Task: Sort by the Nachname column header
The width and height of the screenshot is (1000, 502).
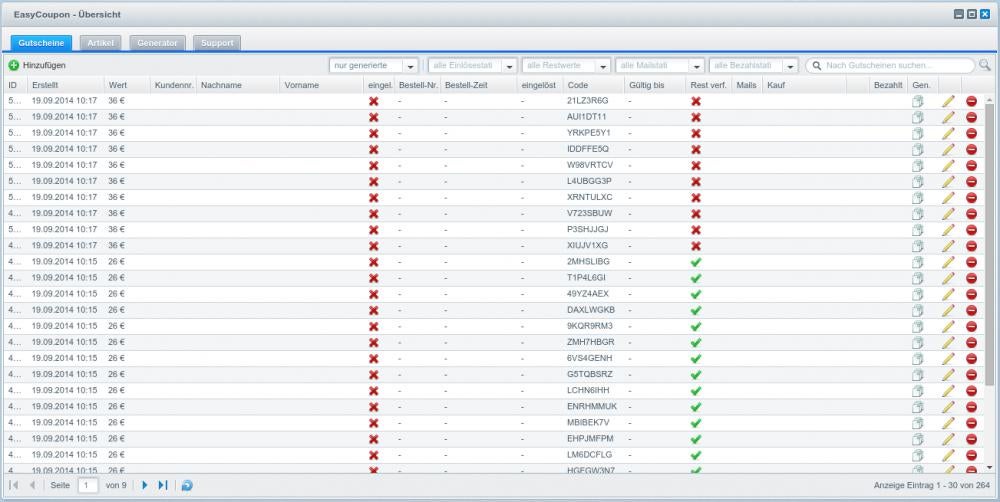Action: [238, 85]
